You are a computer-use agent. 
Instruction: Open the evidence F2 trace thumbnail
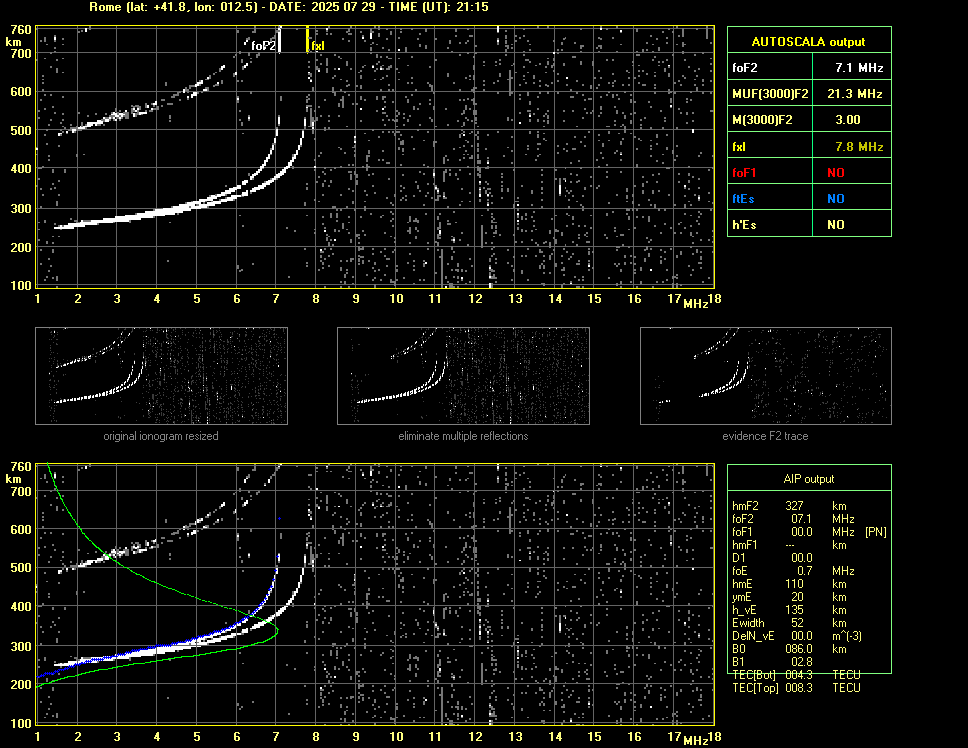pyautogui.click(x=766, y=376)
